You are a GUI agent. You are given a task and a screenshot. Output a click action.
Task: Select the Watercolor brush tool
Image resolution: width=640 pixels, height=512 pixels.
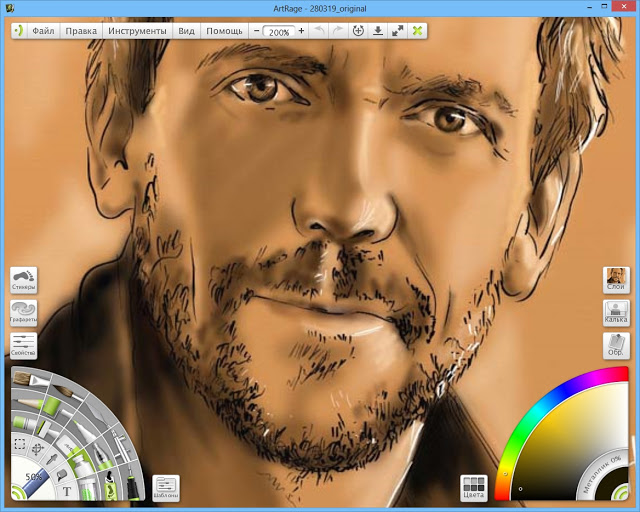(x=67, y=393)
